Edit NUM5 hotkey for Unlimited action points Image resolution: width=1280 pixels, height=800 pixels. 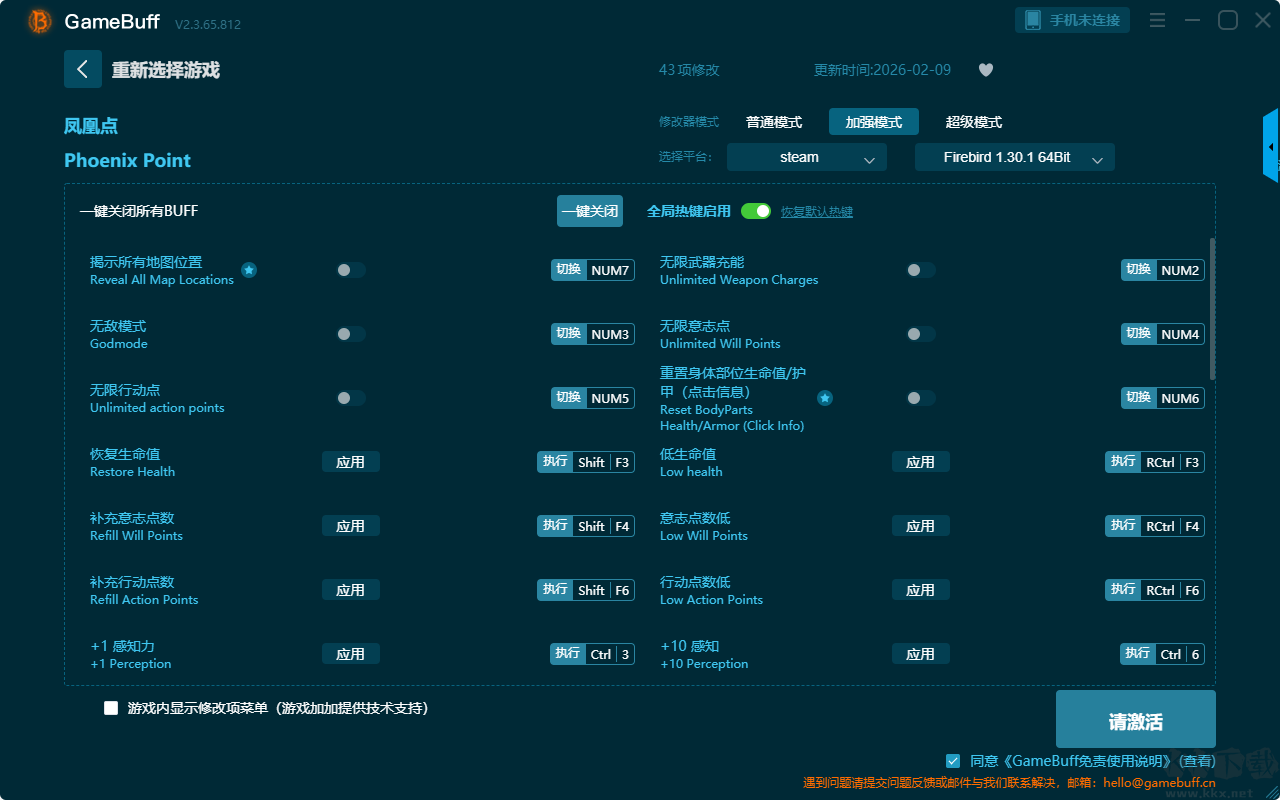[x=593, y=398]
